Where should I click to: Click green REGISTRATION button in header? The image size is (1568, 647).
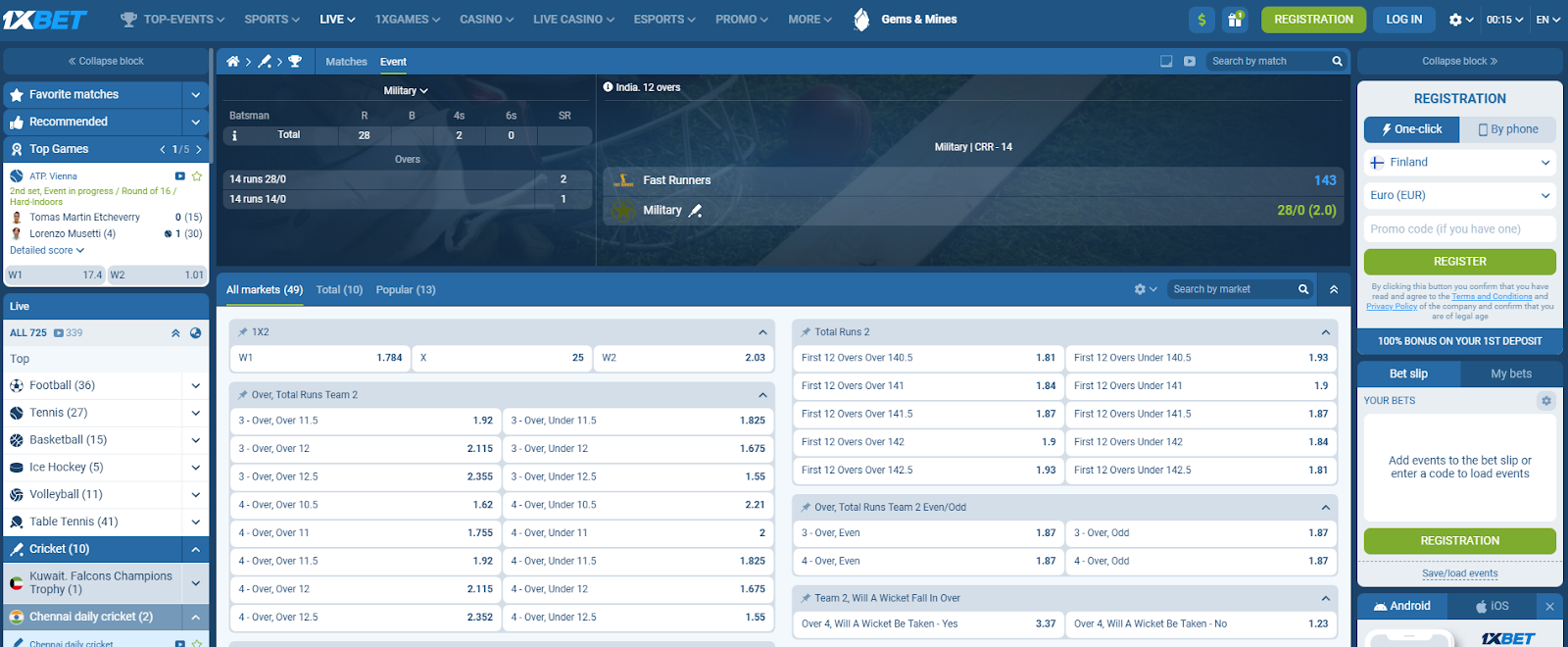pyautogui.click(x=1313, y=20)
